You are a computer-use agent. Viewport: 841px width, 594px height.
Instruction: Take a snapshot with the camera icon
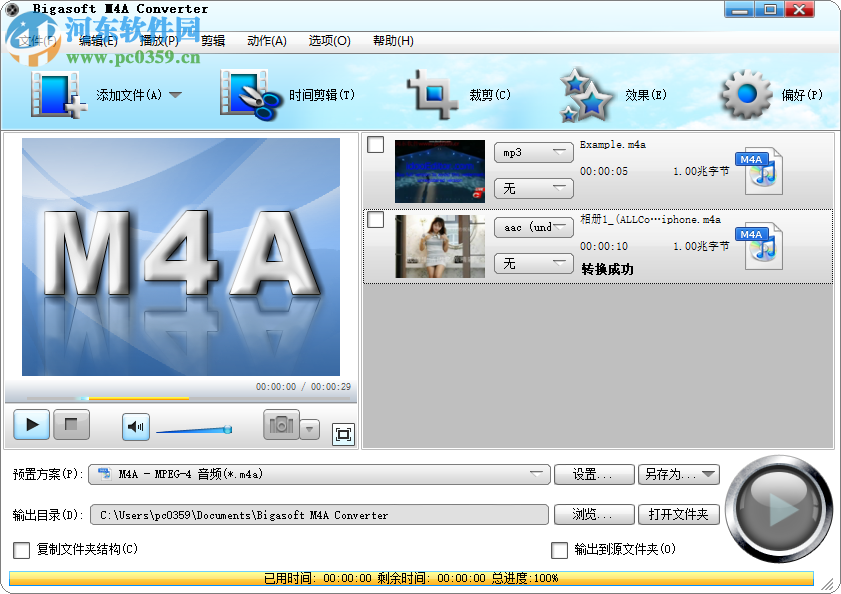coord(283,425)
